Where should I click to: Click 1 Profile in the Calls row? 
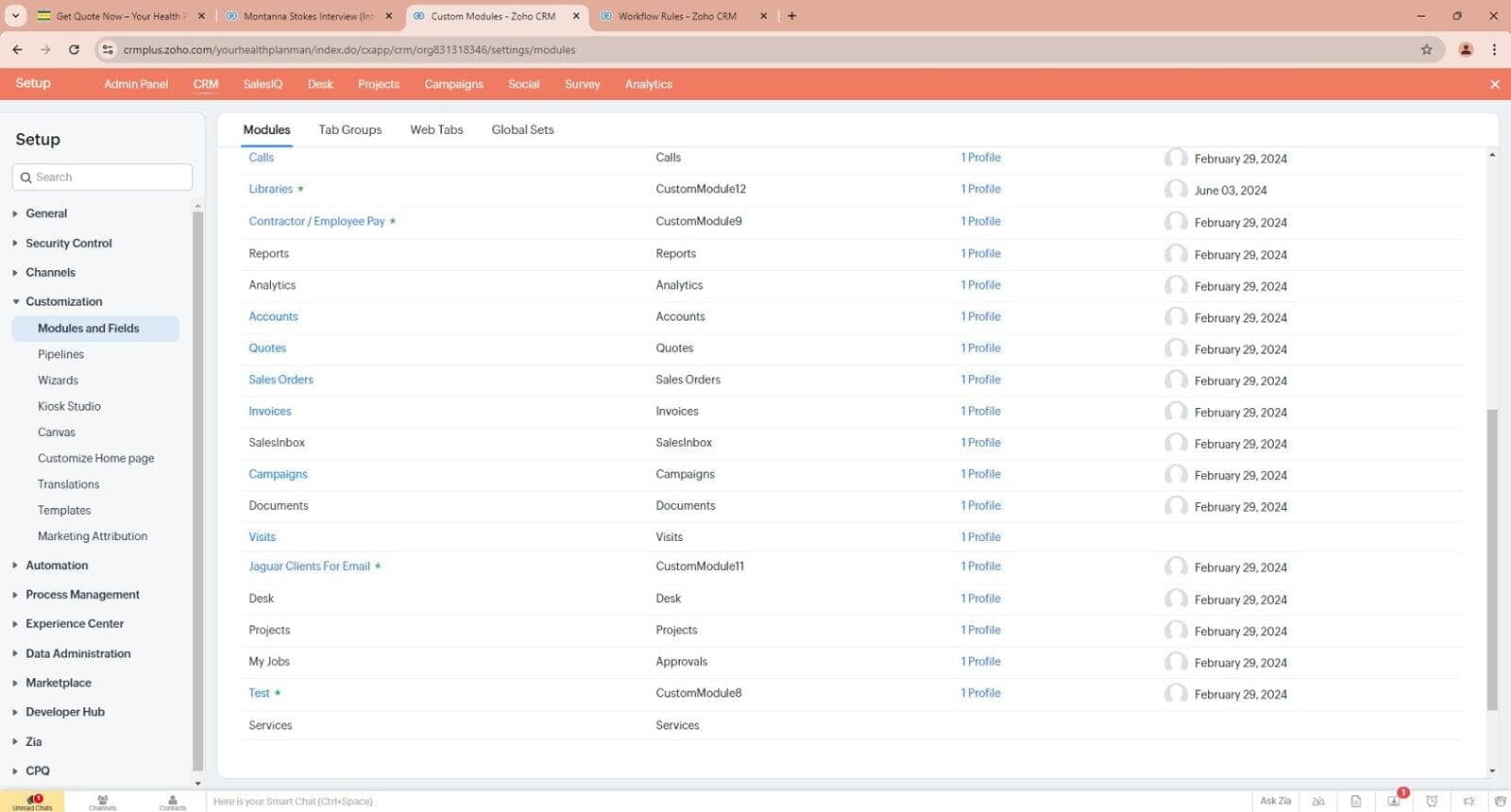point(980,158)
